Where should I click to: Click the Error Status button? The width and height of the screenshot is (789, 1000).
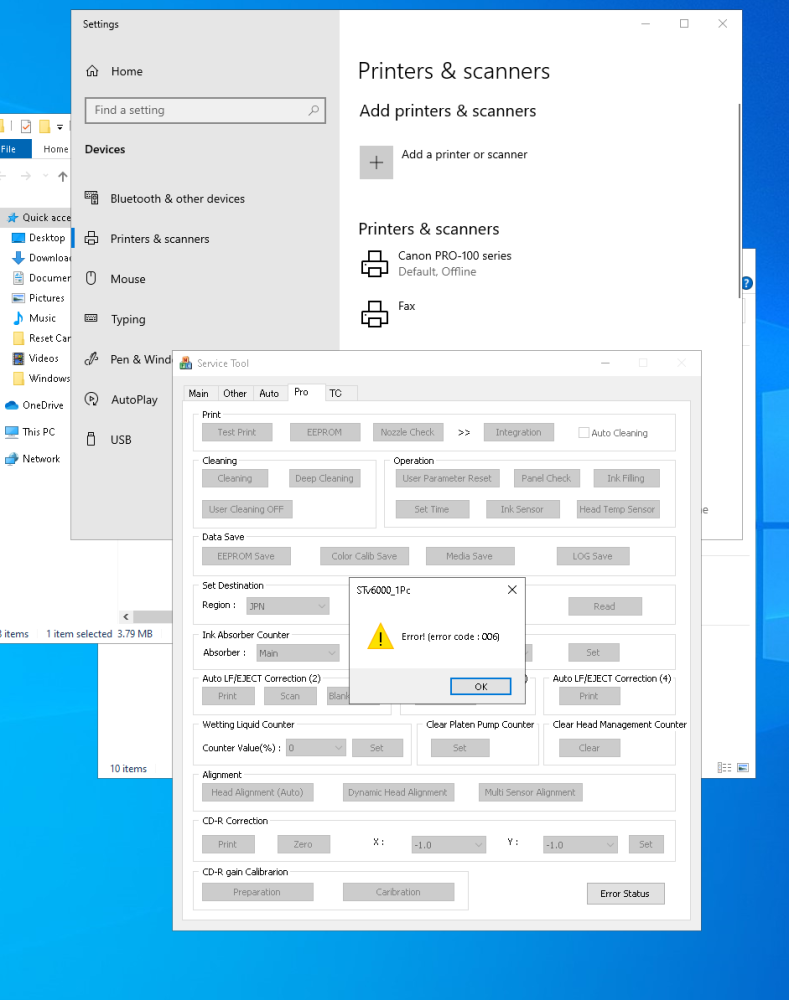pyautogui.click(x=625, y=894)
